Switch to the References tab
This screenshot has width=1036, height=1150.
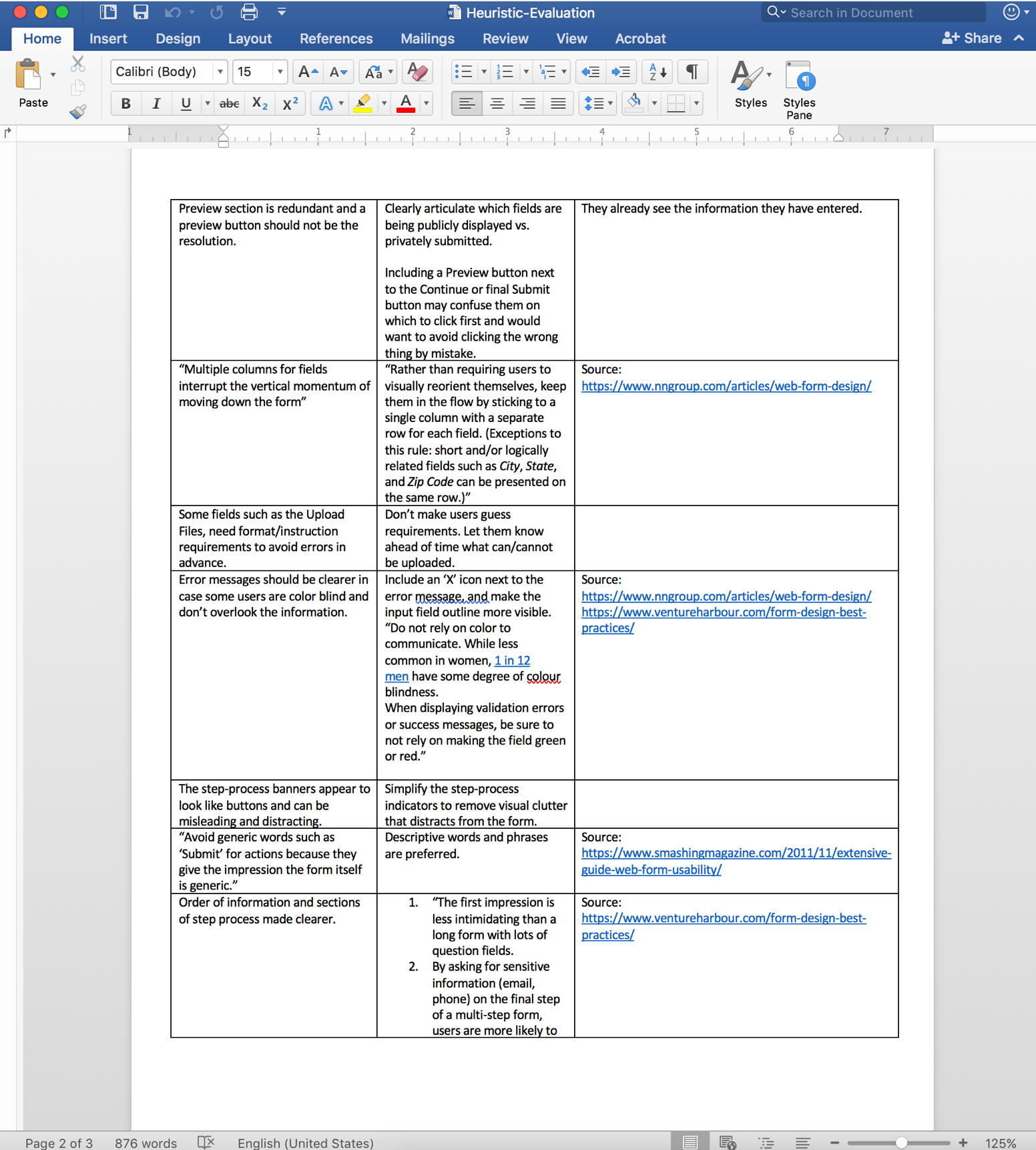click(336, 39)
